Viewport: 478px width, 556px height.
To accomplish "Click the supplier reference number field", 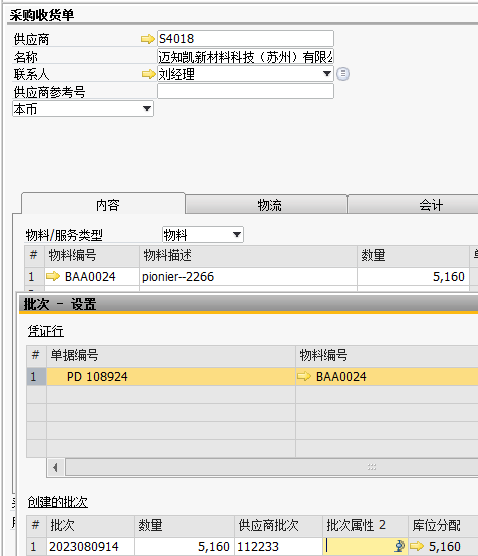I will pos(245,91).
